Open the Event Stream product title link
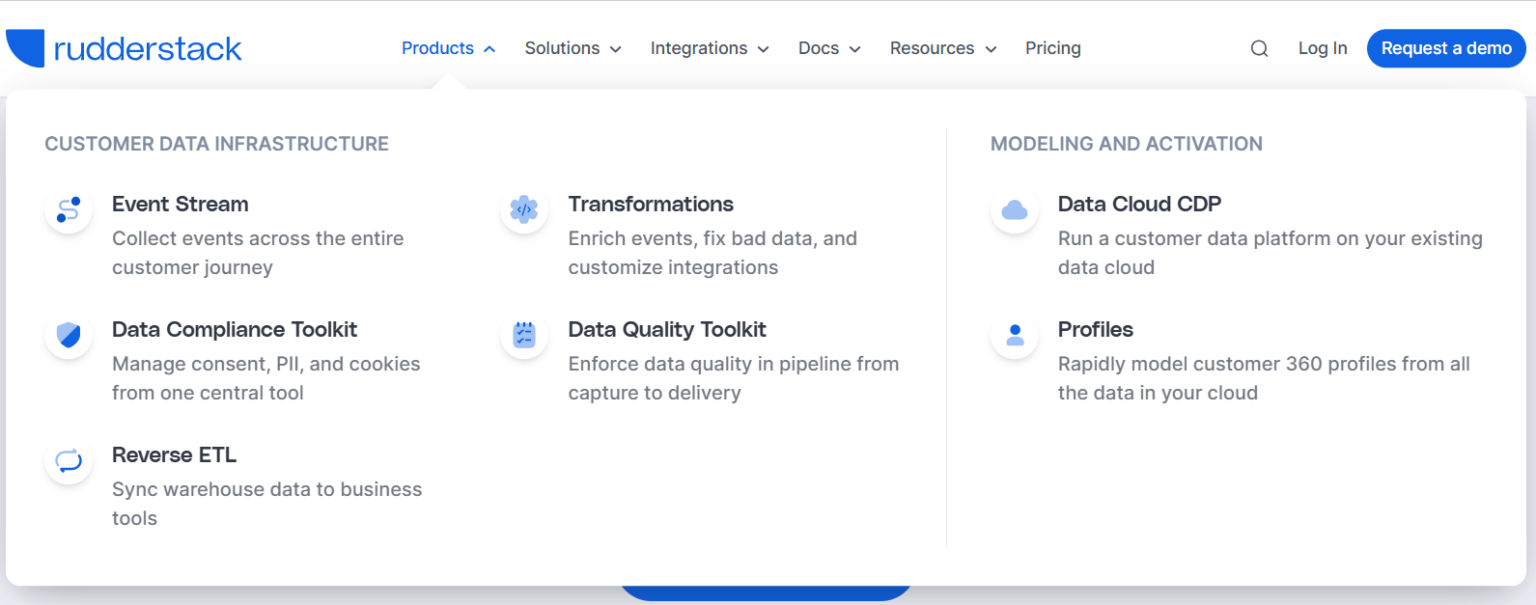The width and height of the screenshot is (1536, 605). point(180,204)
